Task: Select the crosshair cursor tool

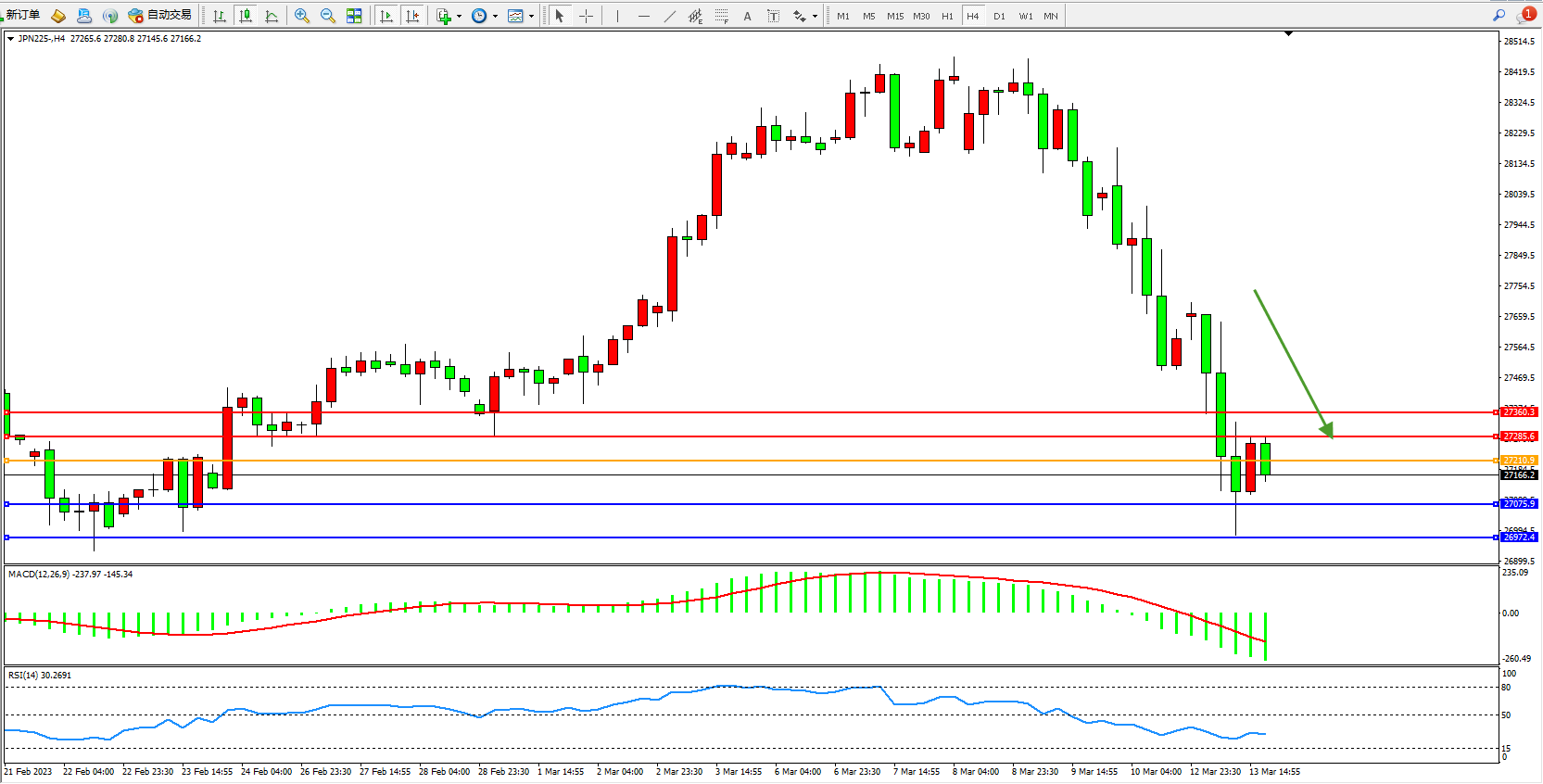Action: (586, 16)
